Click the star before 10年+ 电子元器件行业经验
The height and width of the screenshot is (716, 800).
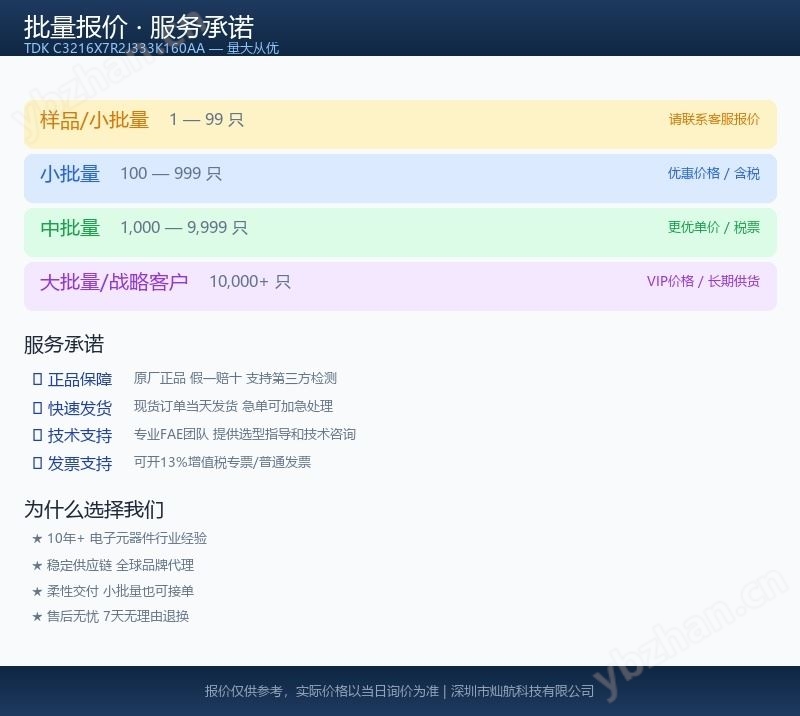[37, 538]
